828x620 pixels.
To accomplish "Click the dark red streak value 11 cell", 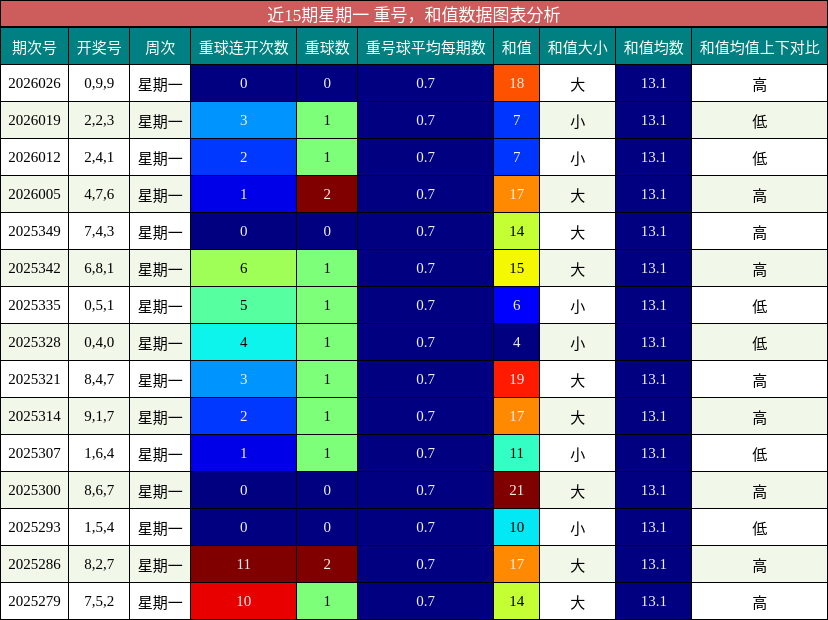I will 244,564.
